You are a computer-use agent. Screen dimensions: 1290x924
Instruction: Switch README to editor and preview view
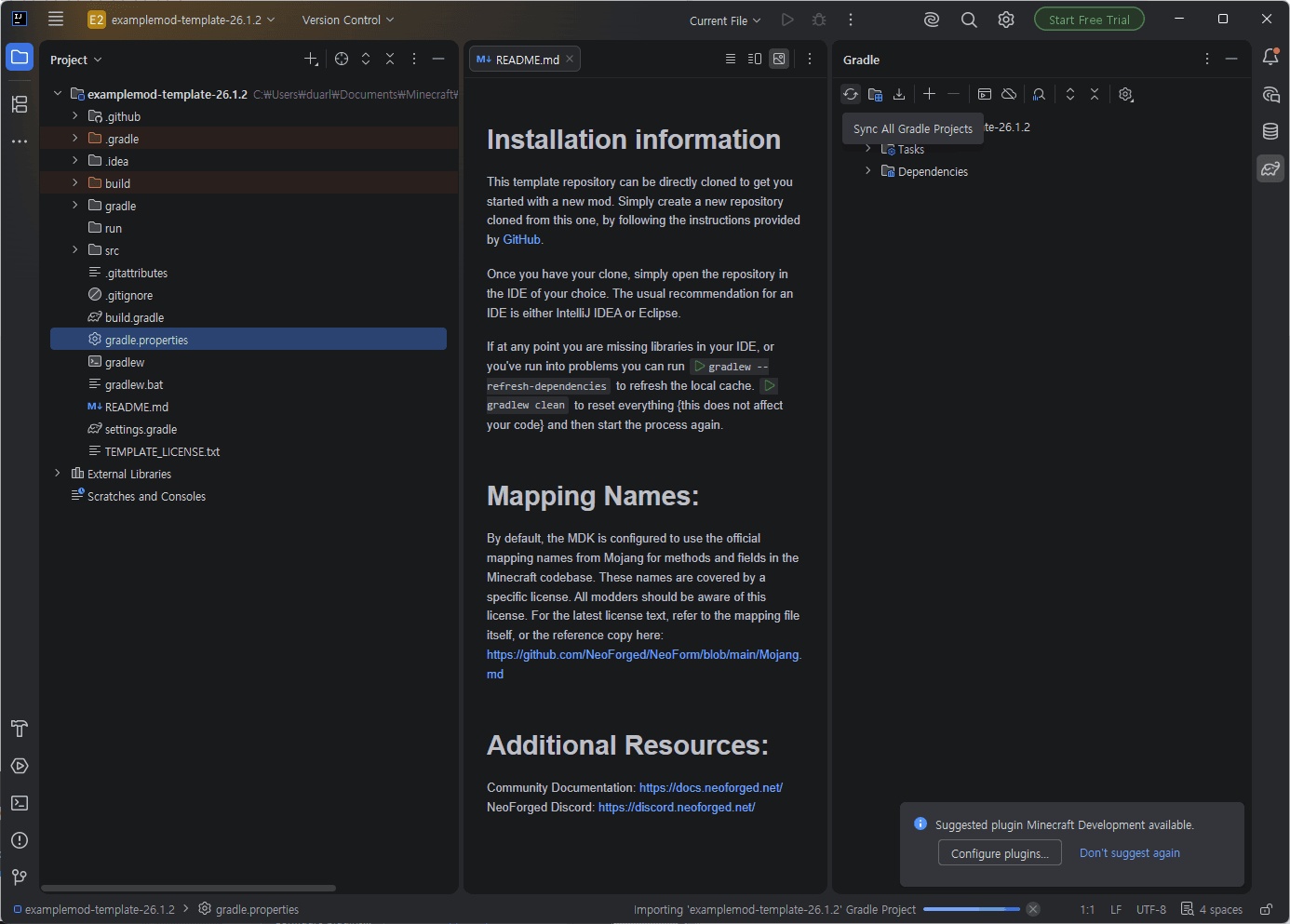[x=755, y=59]
